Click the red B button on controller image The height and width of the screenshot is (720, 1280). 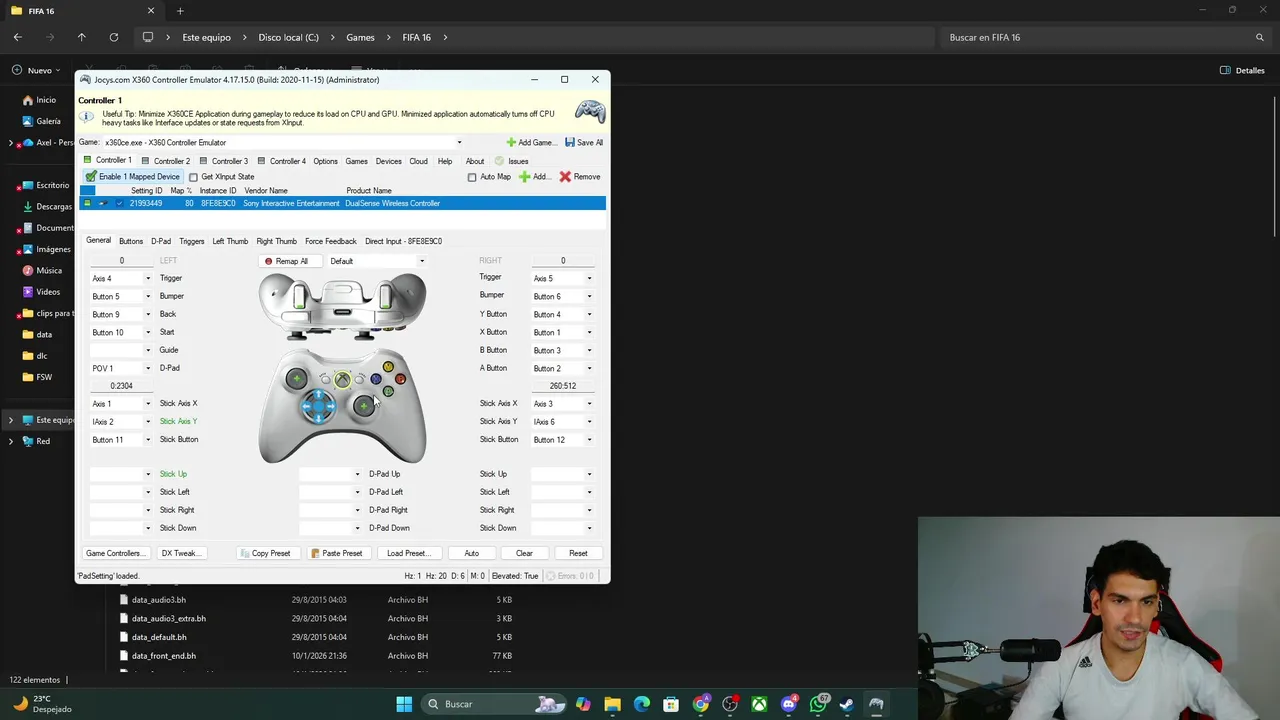coord(400,379)
